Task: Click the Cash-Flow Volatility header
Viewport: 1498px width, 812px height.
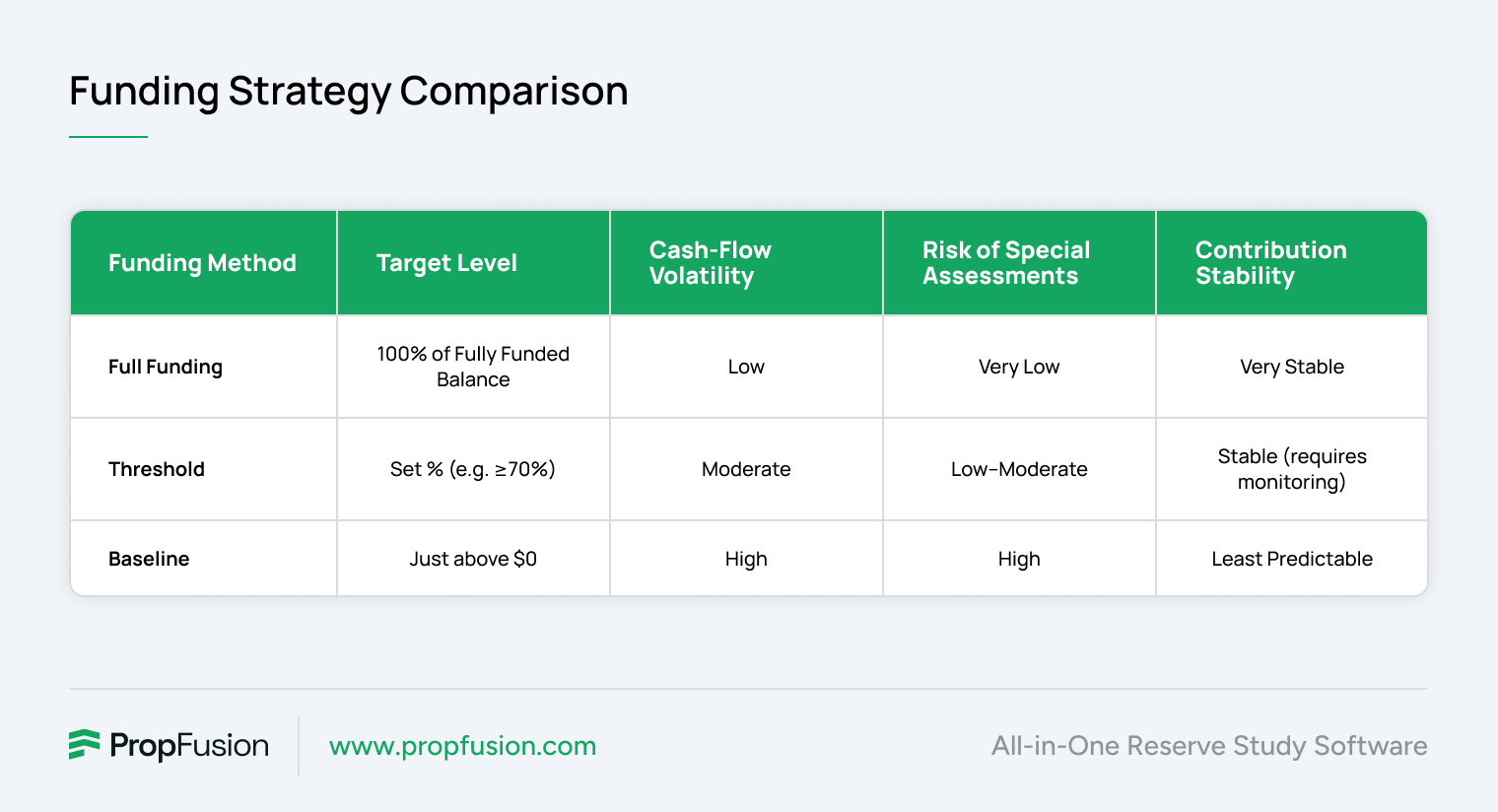Action: [x=710, y=263]
